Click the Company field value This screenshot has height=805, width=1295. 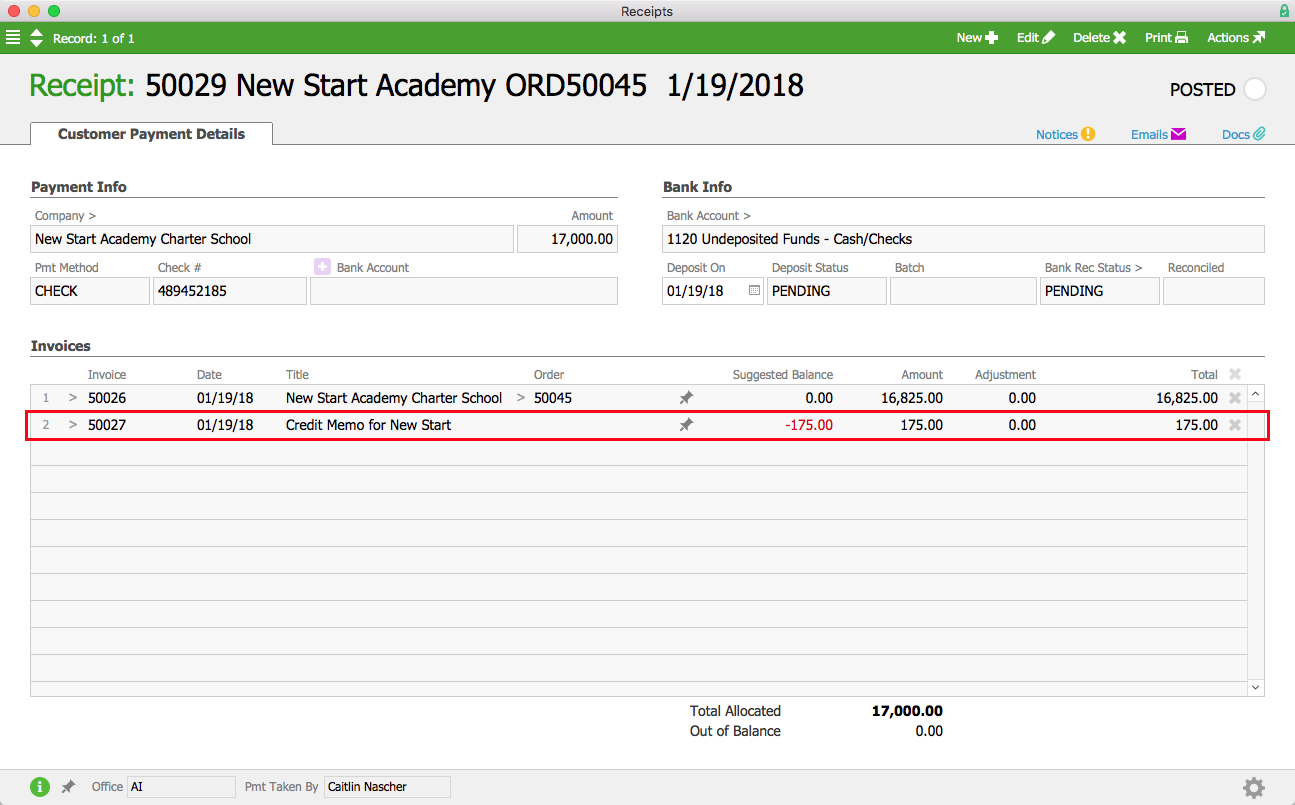click(x=272, y=239)
